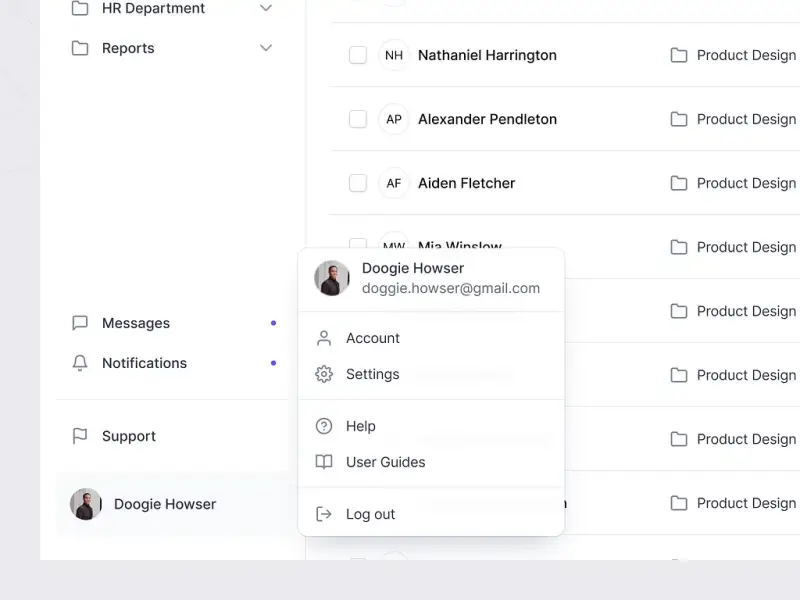Click the Support flag icon
The image size is (800, 600).
pyautogui.click(x=80, y=436)
